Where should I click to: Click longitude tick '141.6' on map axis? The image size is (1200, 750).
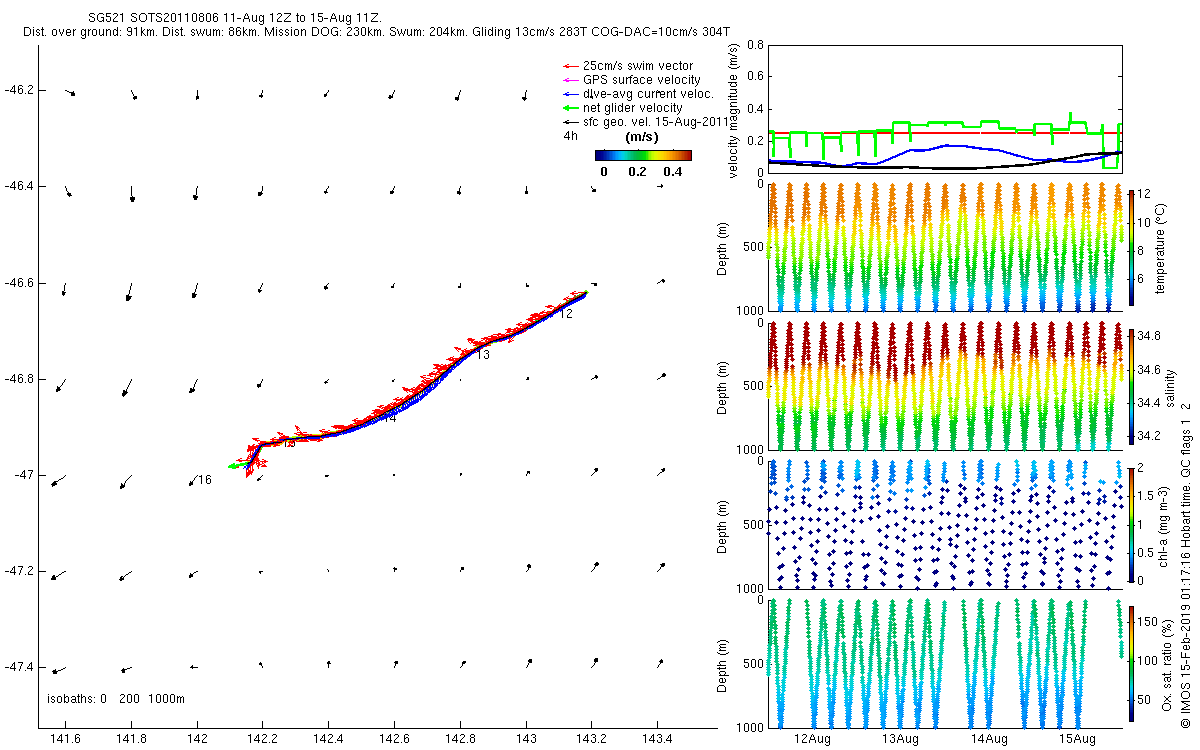coord(66,739)
